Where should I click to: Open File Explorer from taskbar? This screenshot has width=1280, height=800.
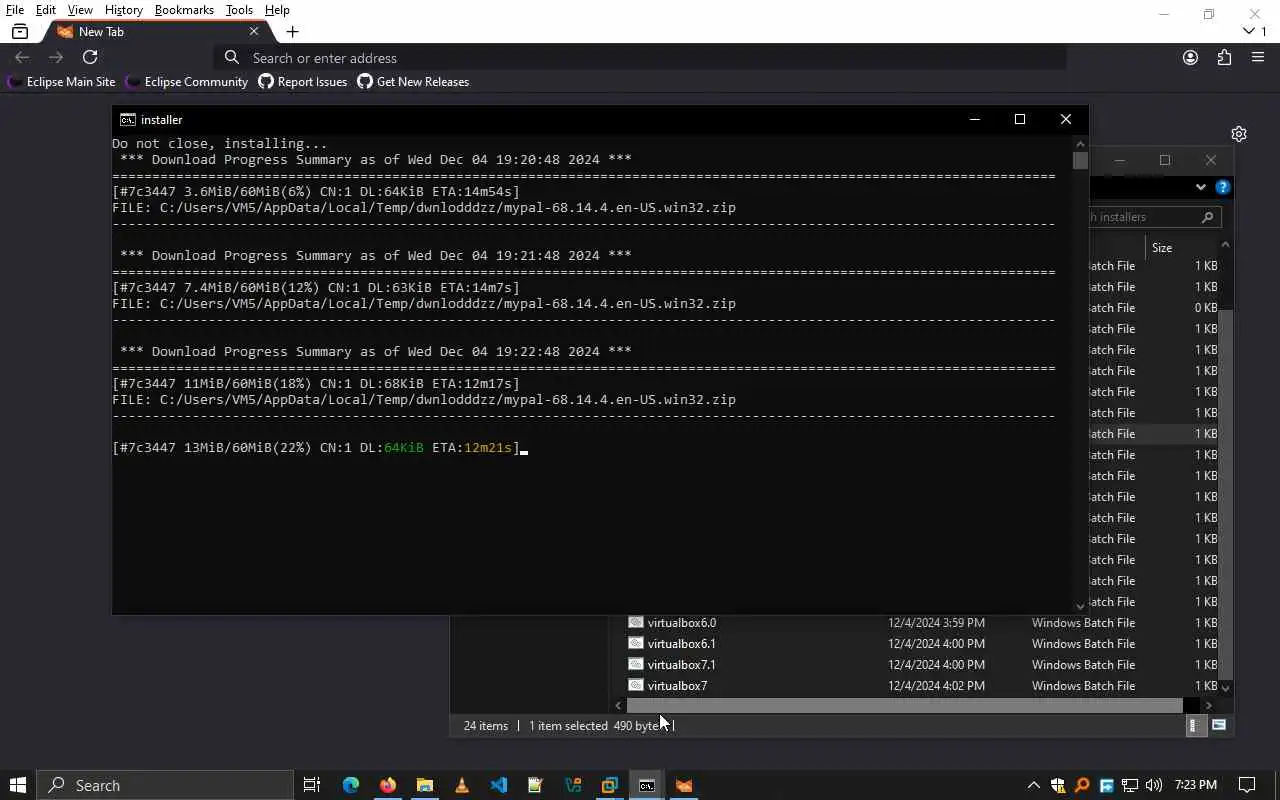click(x=425, y=785)
